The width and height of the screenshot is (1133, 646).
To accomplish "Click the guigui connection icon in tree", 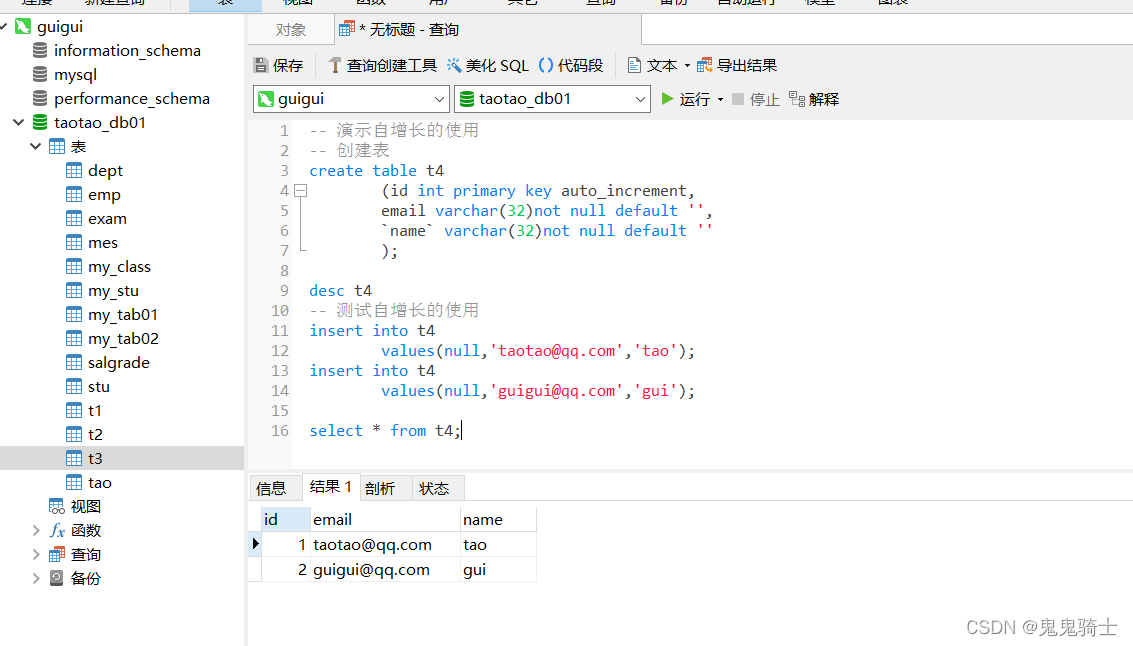I will [x=23, y=27].
